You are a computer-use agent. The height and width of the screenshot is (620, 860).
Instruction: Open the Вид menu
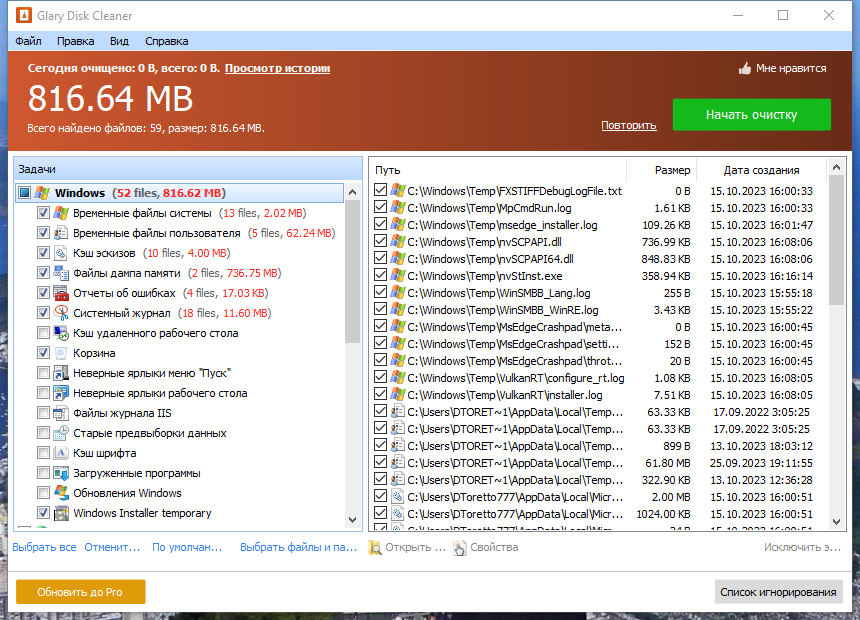pyautogui.click(x=119, y=41)
